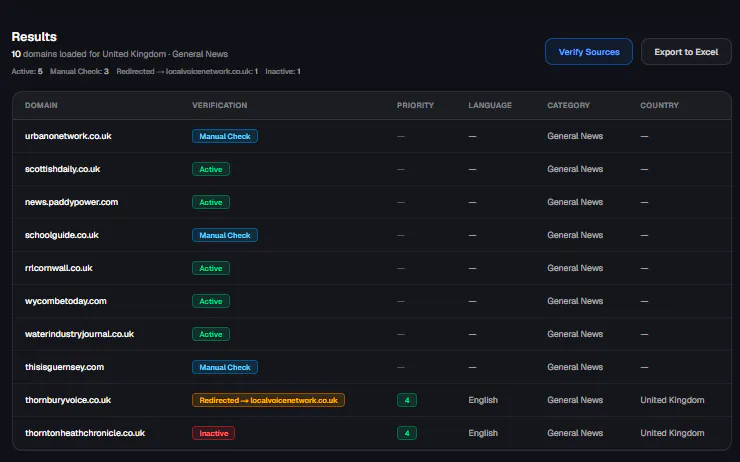Click the red Inactive badge
This screenshot has height=462, width=740.
[x=213, y=433]
